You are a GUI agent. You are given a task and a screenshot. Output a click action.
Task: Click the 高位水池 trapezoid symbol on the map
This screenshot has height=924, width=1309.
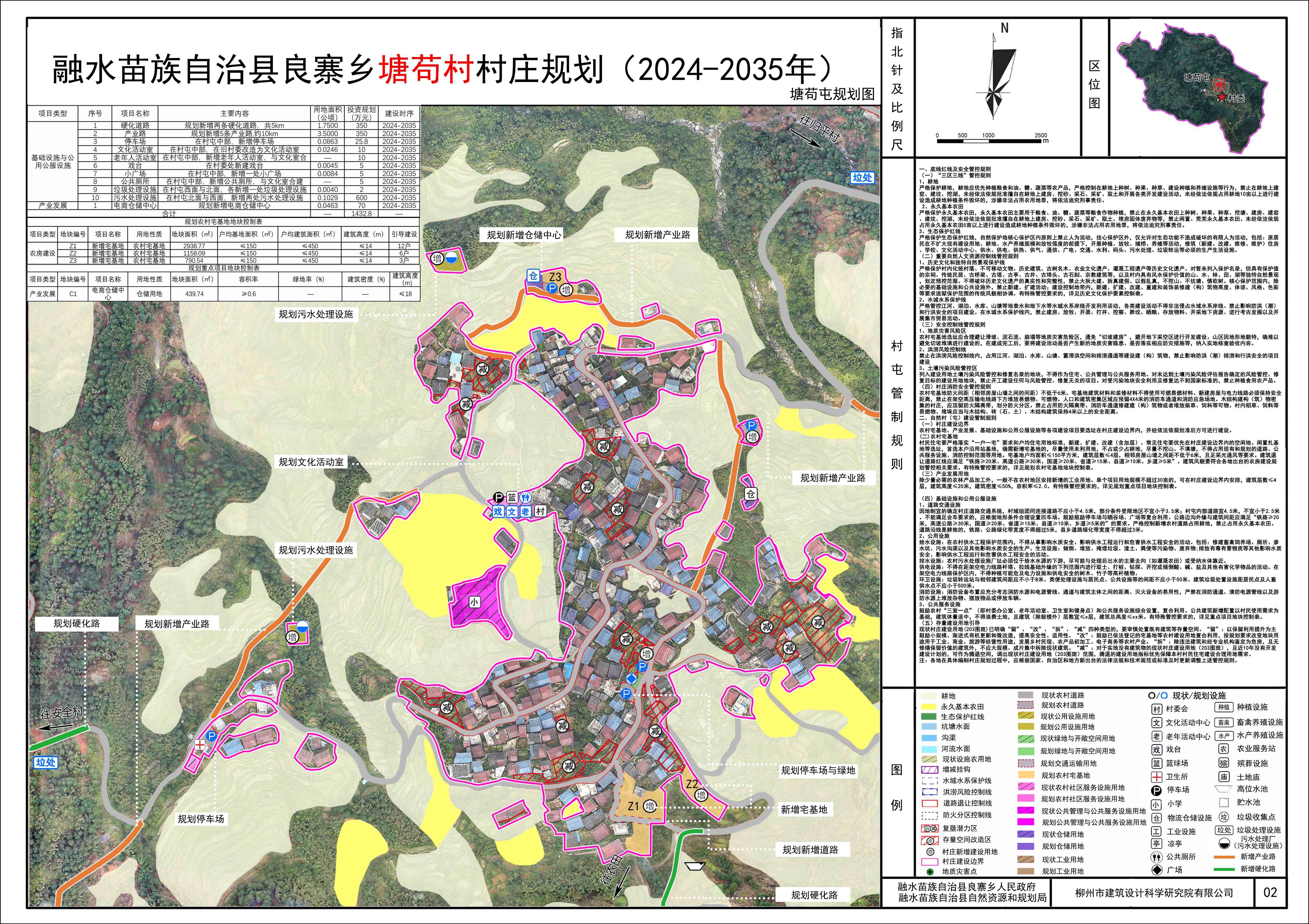point(695,866)
